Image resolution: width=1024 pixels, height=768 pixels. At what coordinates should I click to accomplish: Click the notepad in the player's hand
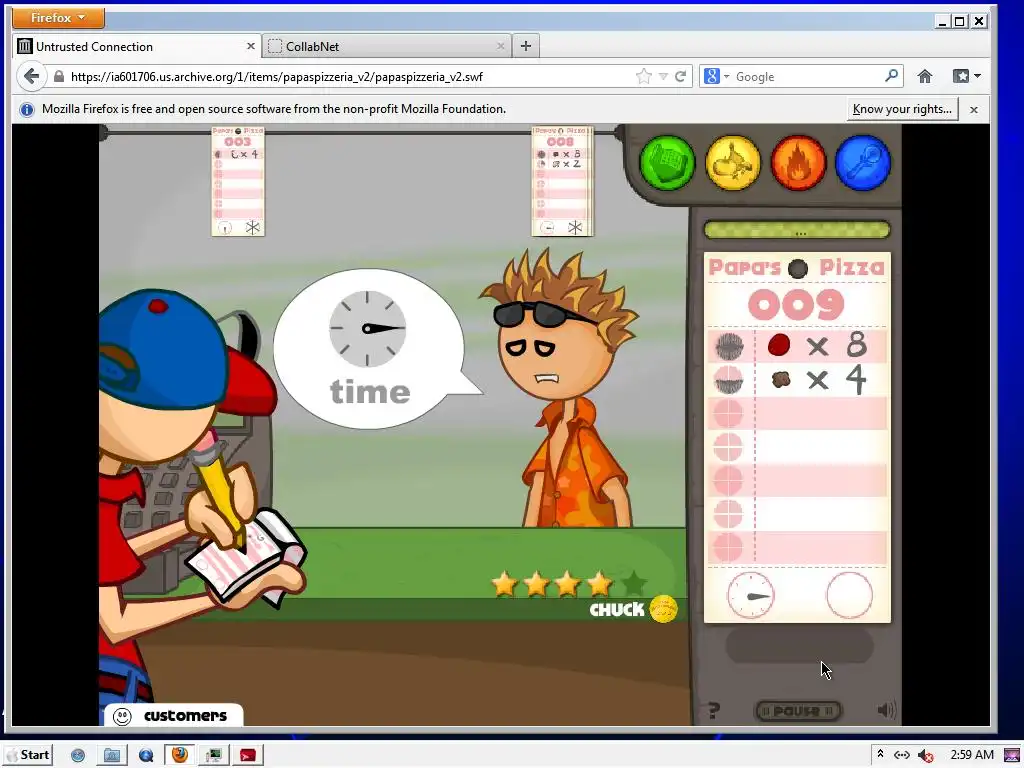(248, 557)
